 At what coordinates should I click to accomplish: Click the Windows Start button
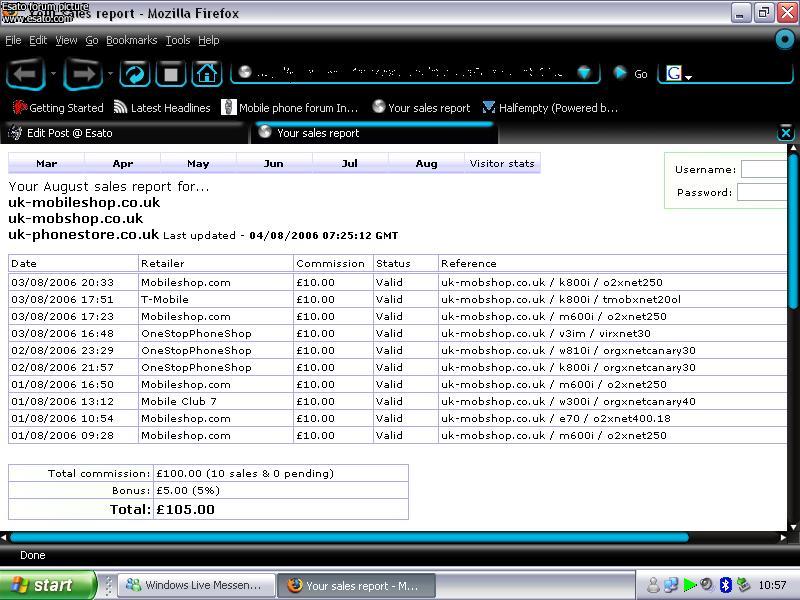[47, 585]
